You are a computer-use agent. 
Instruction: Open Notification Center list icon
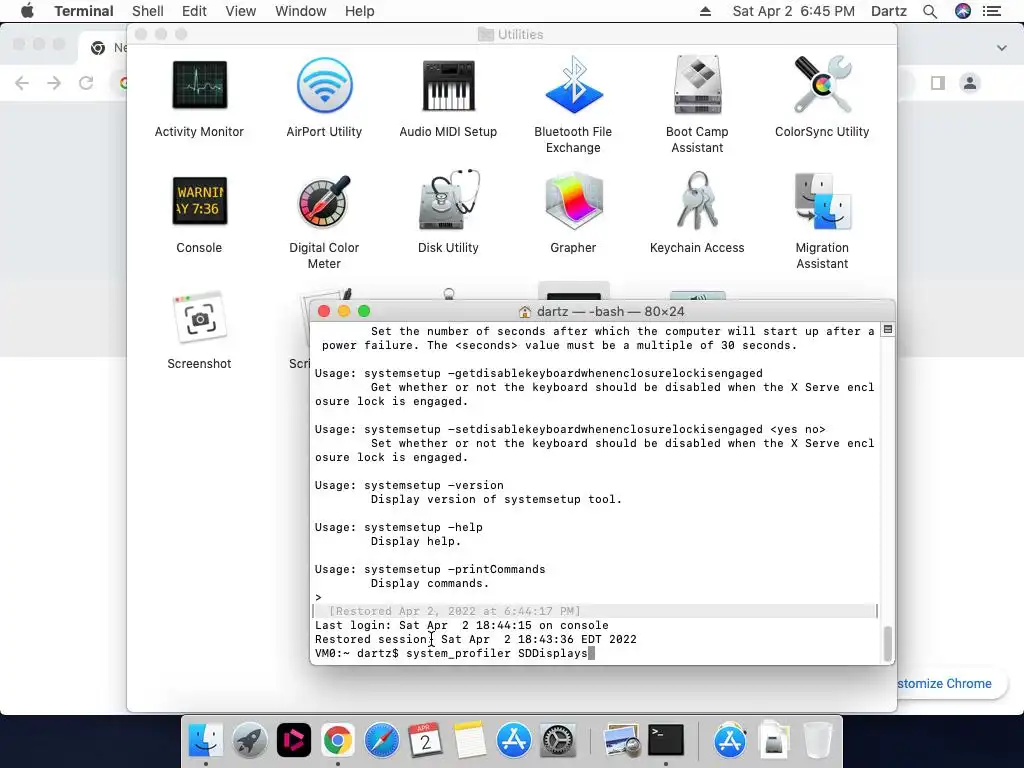coord(992,11)
